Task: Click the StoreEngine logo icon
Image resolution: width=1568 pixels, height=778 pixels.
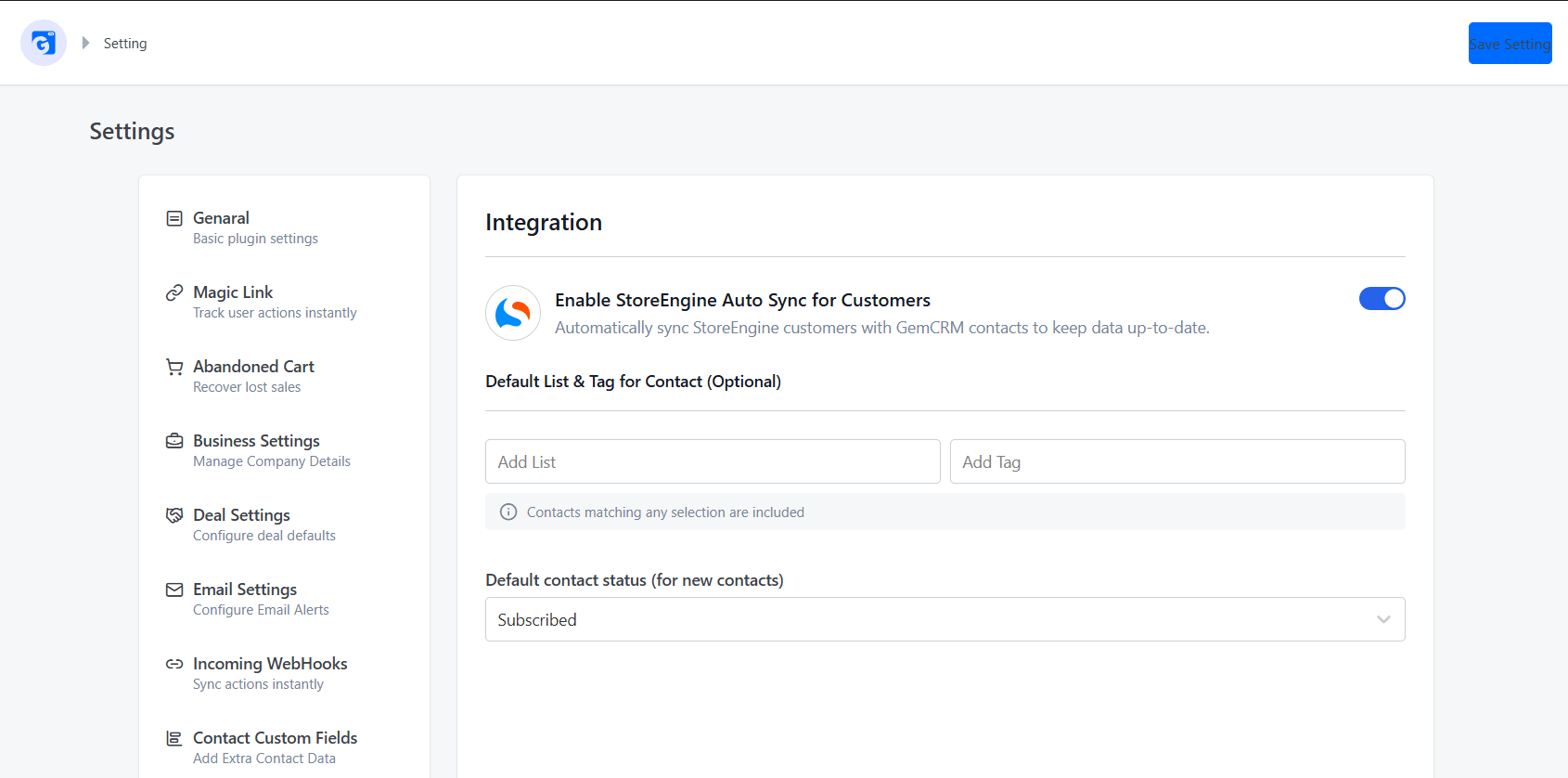Action: (x=513, y=313)
